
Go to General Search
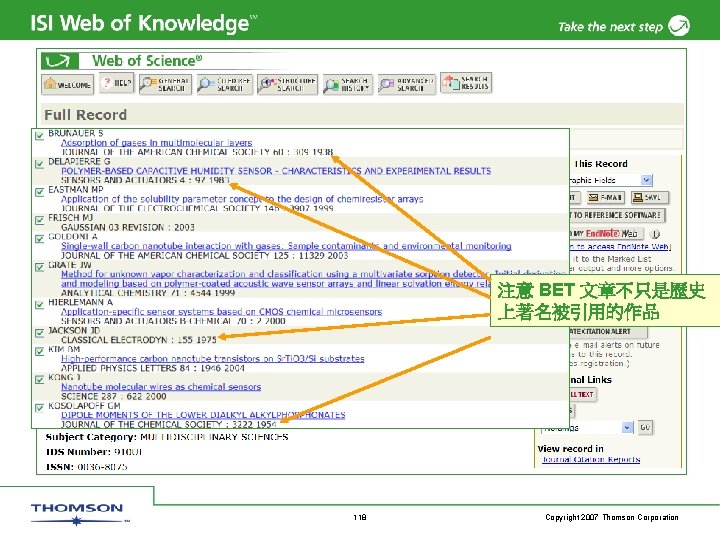click(x=165, y=84)
